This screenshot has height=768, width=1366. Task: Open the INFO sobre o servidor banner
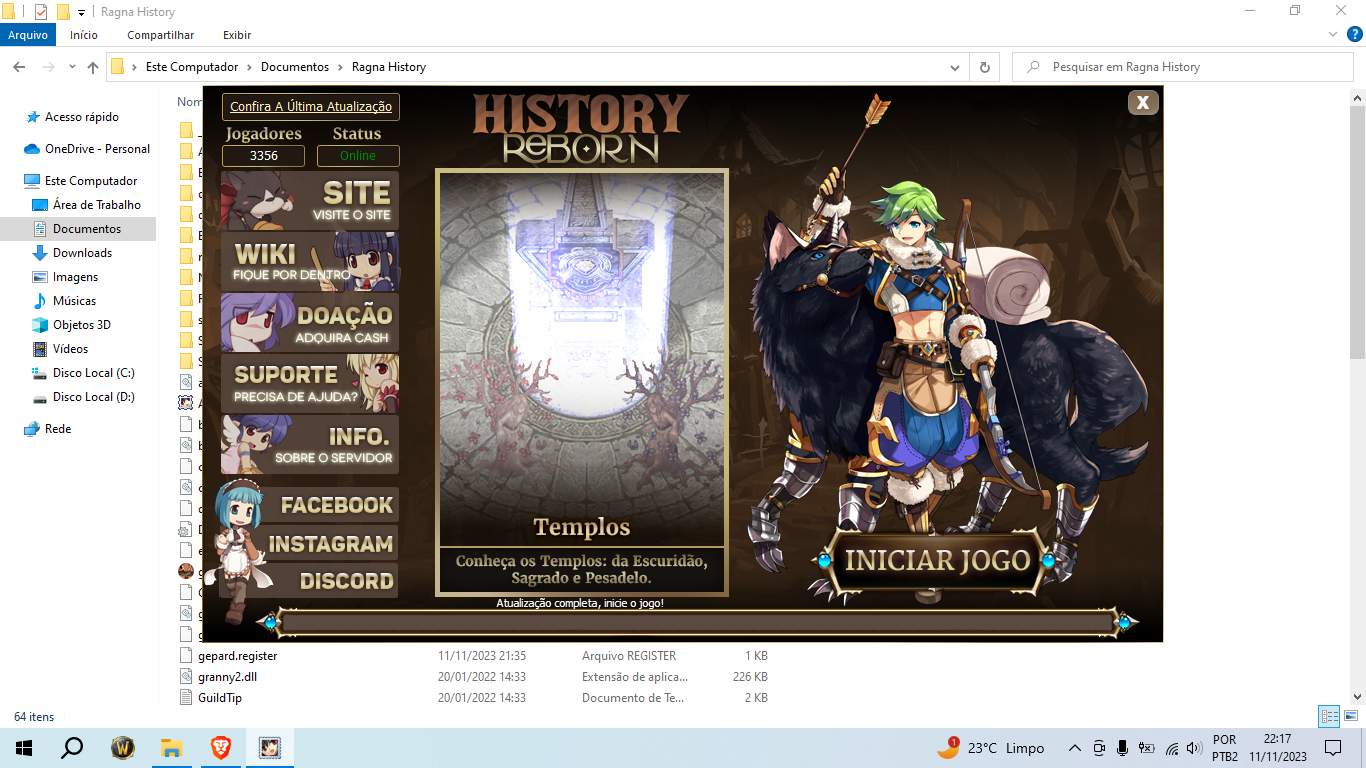tap(309, 445)
